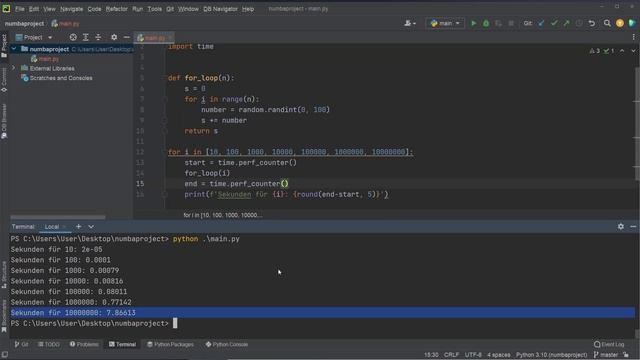Open Python Packages tool window

170,344
